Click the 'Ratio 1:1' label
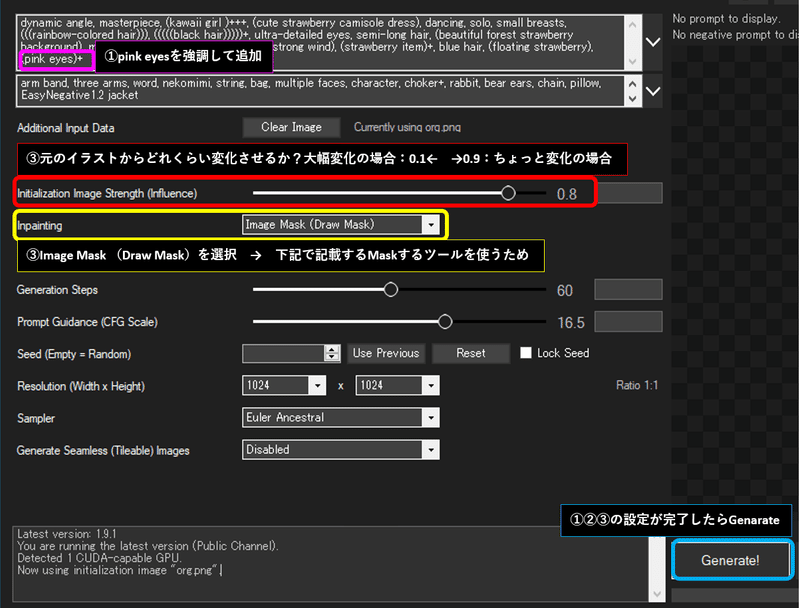 [637, 385]
